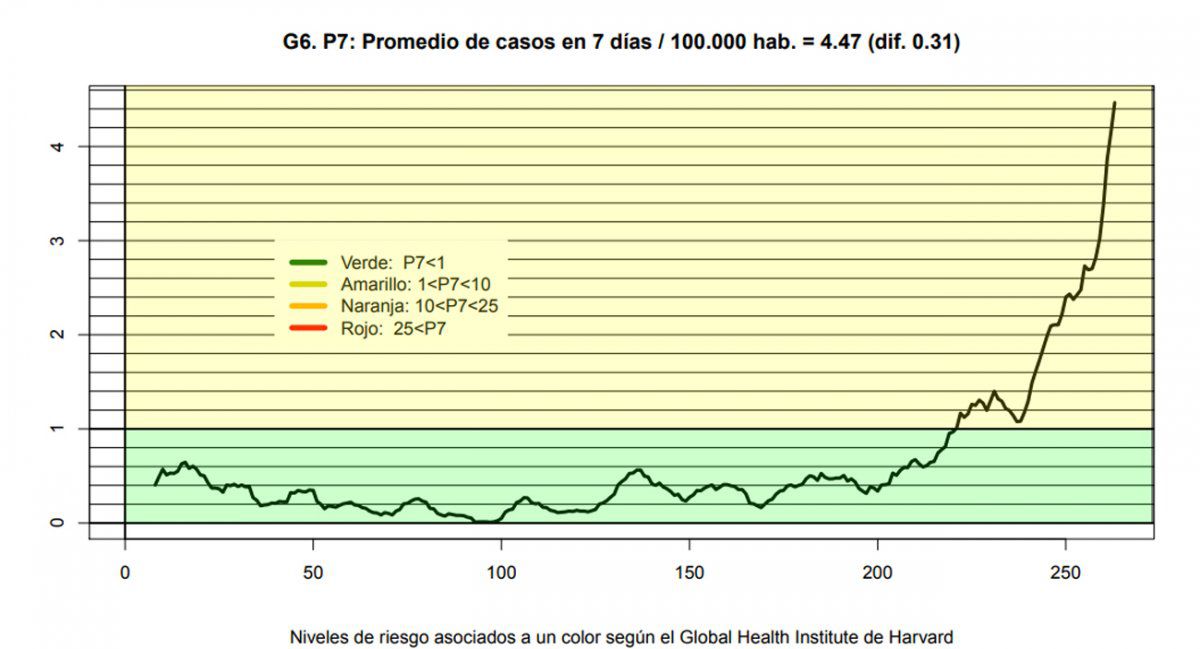Click the x-axis tick label 50
Viewport: 1200px width, 649px height.
click(313, 573)
